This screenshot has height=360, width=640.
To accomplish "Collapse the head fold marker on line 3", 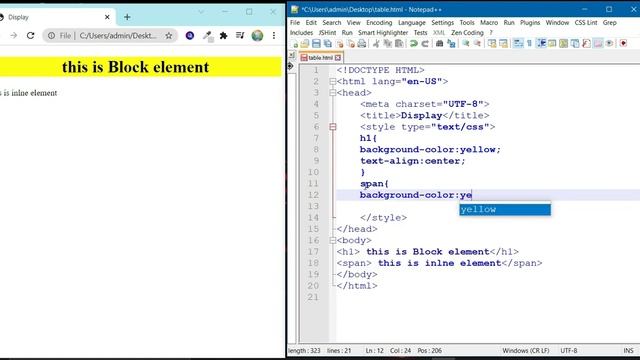I will coord(333,93).
